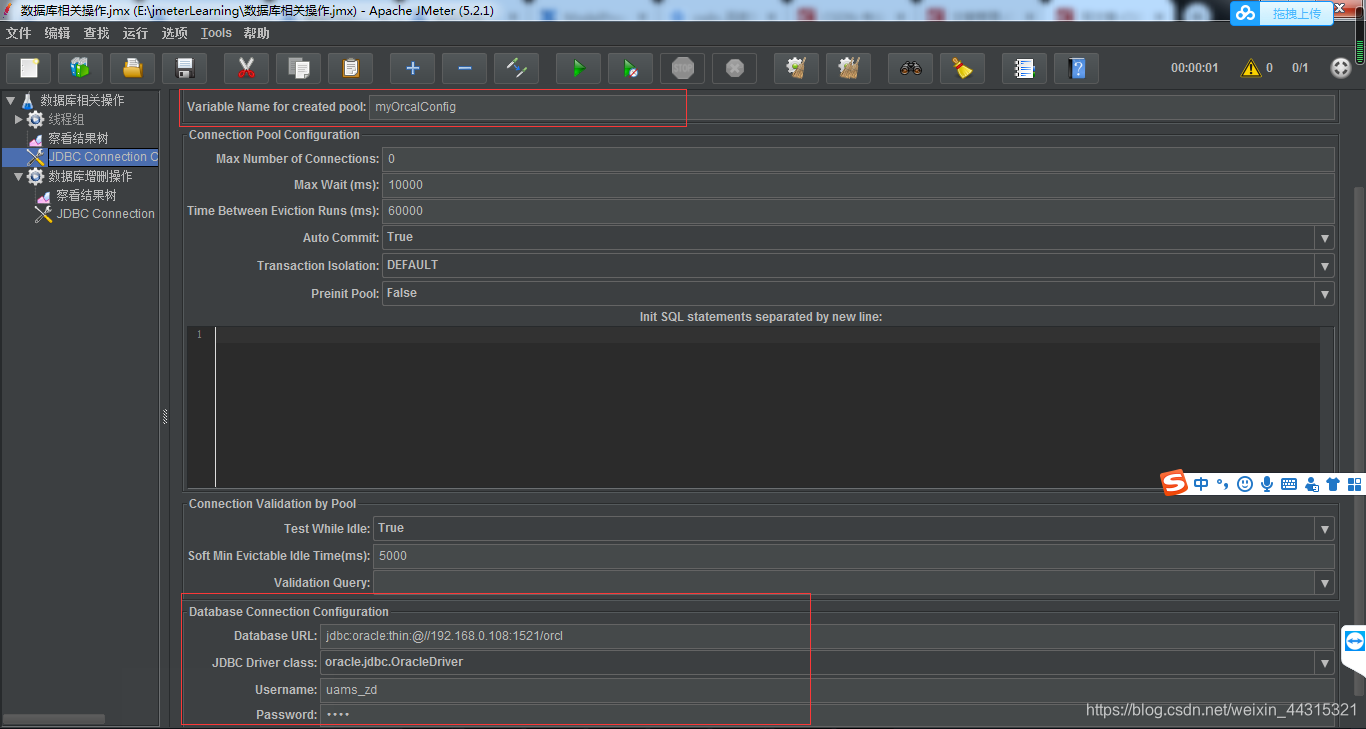Save the test plan
The image size is (1366, 729).
(185, 68)
